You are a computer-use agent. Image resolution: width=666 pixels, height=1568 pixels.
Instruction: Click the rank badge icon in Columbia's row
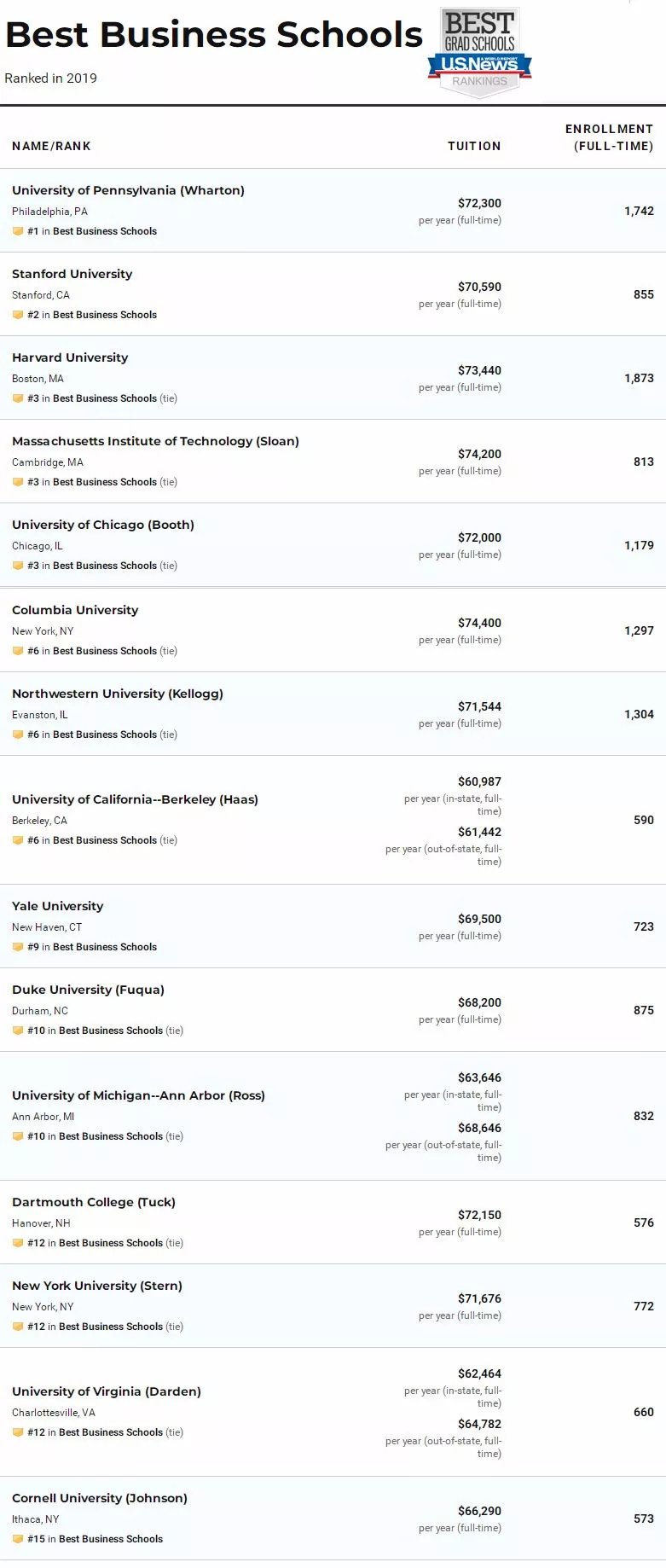click(18, 651)
